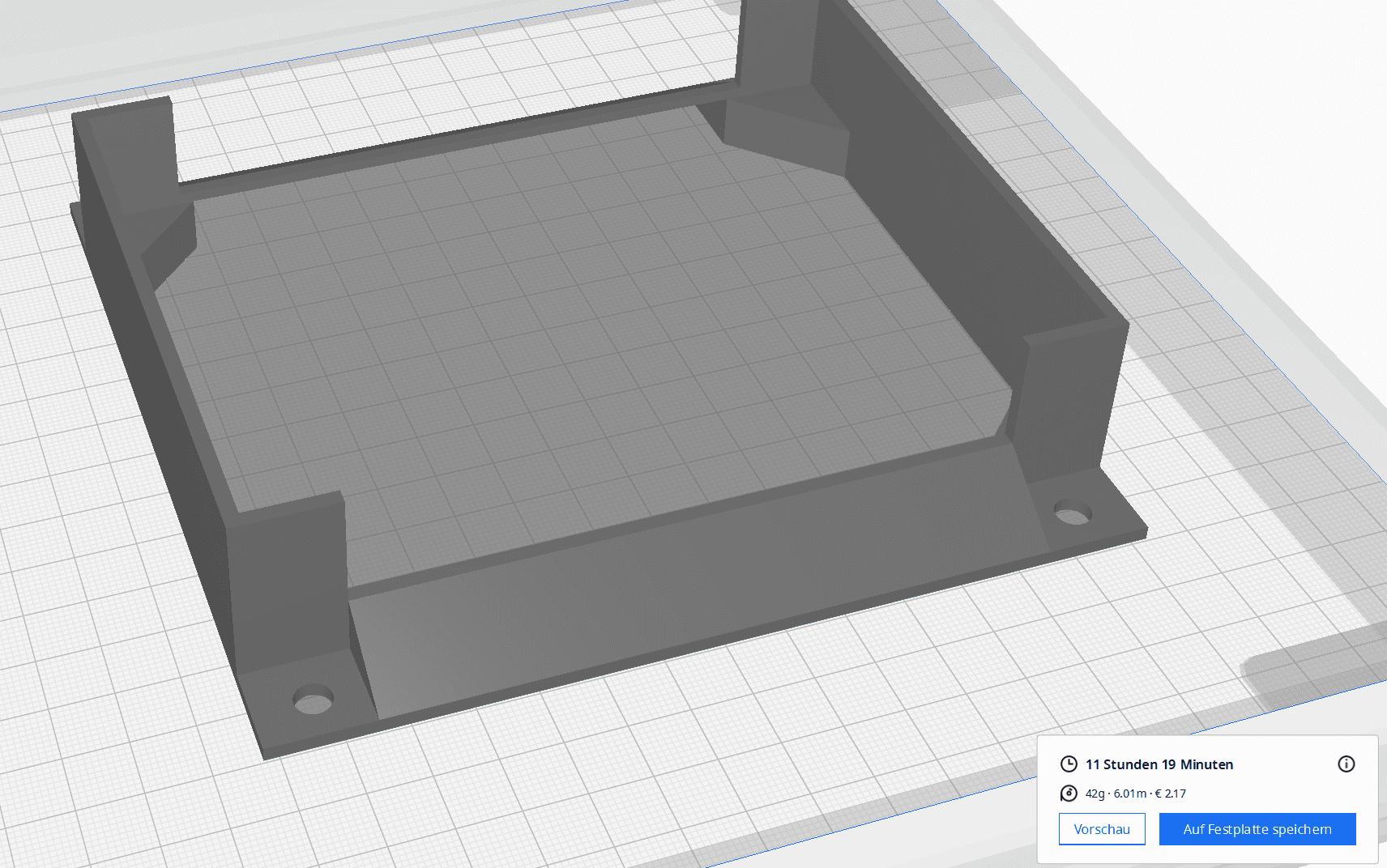Click Auf Festplatte speichern button
Viewport: 1387px width, 868px height.
pyautogui.click(x=1257, y=829)
